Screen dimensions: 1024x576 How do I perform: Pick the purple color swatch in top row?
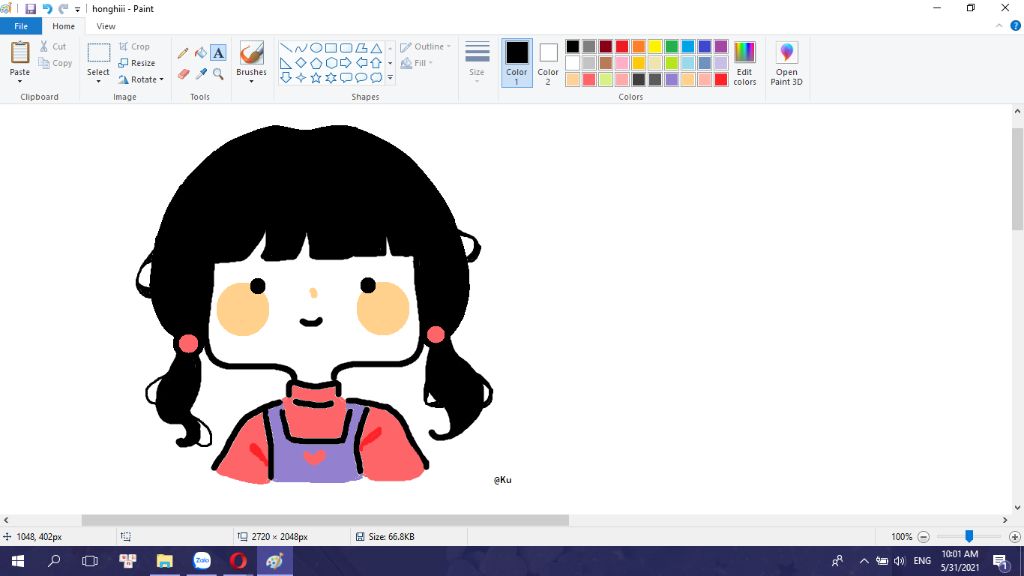coord(721,46)
